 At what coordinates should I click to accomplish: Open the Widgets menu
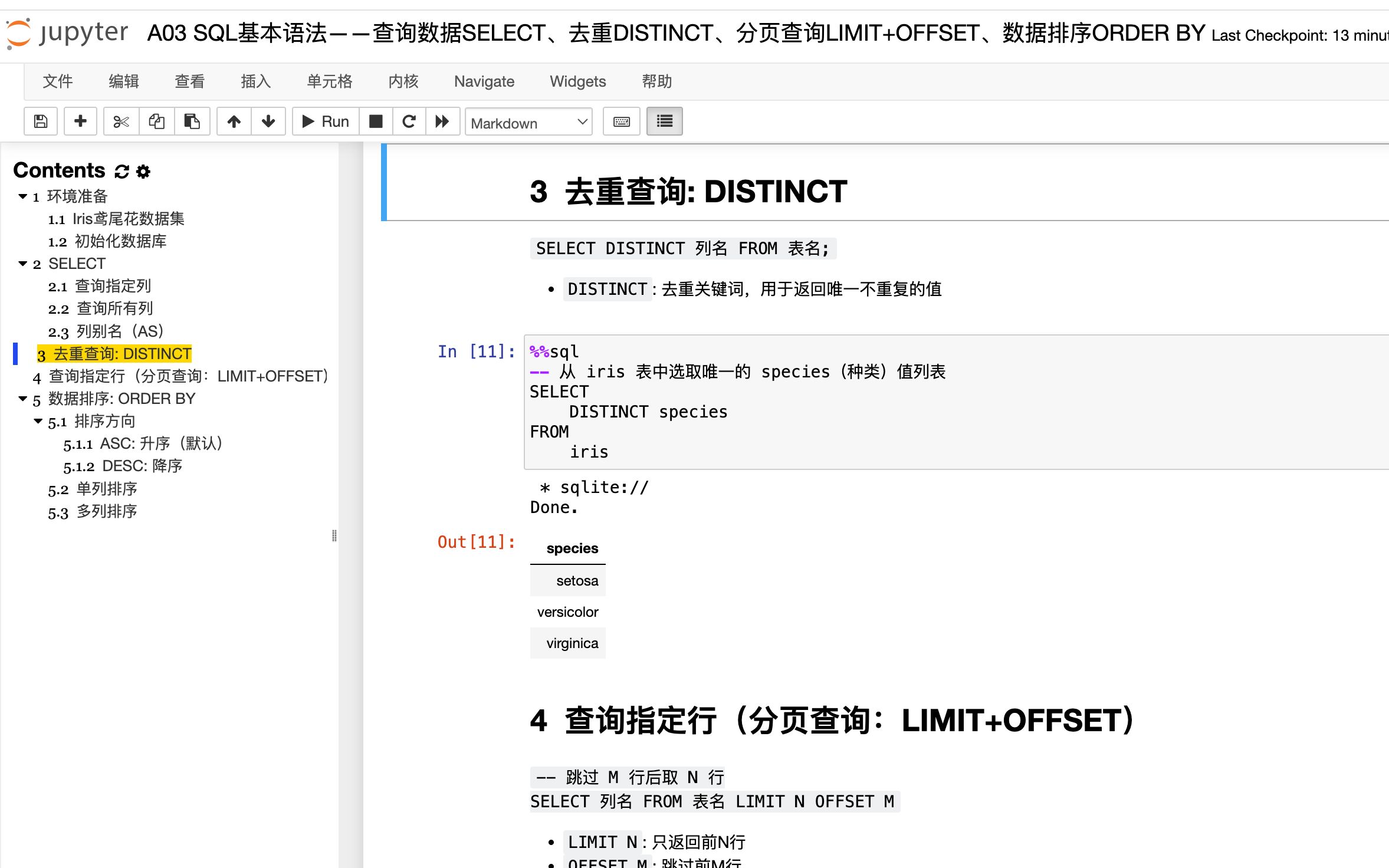click(x=578, y=81)
